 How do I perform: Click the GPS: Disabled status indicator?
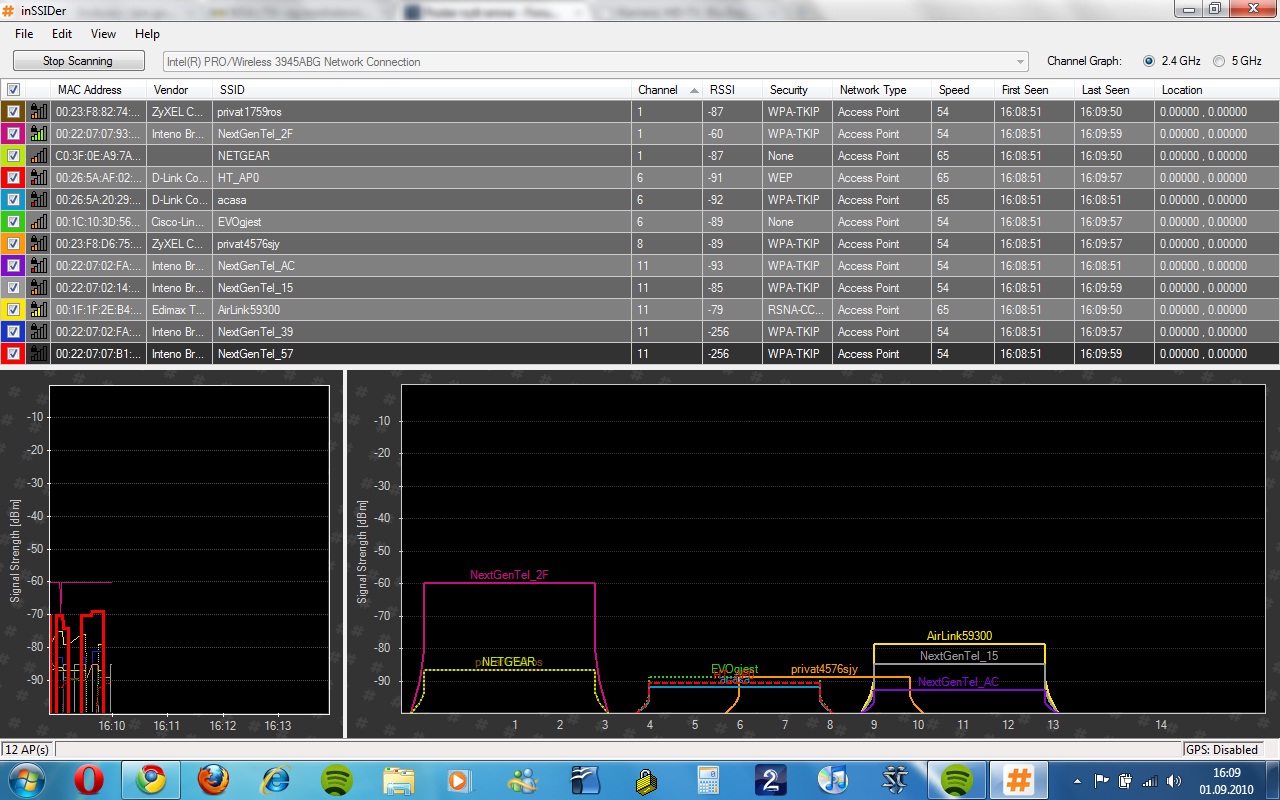click(1221, 750)
